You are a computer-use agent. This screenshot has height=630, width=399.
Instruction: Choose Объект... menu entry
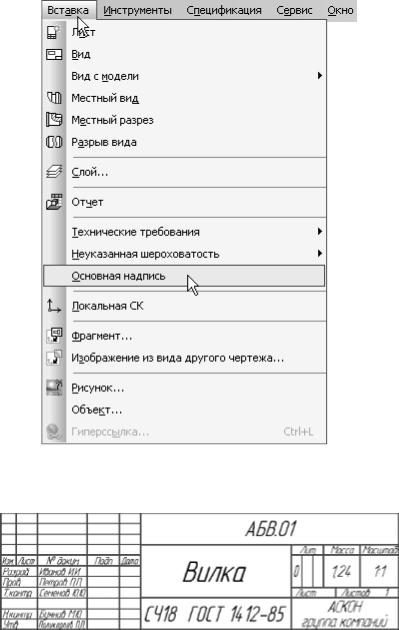[184, 410]
